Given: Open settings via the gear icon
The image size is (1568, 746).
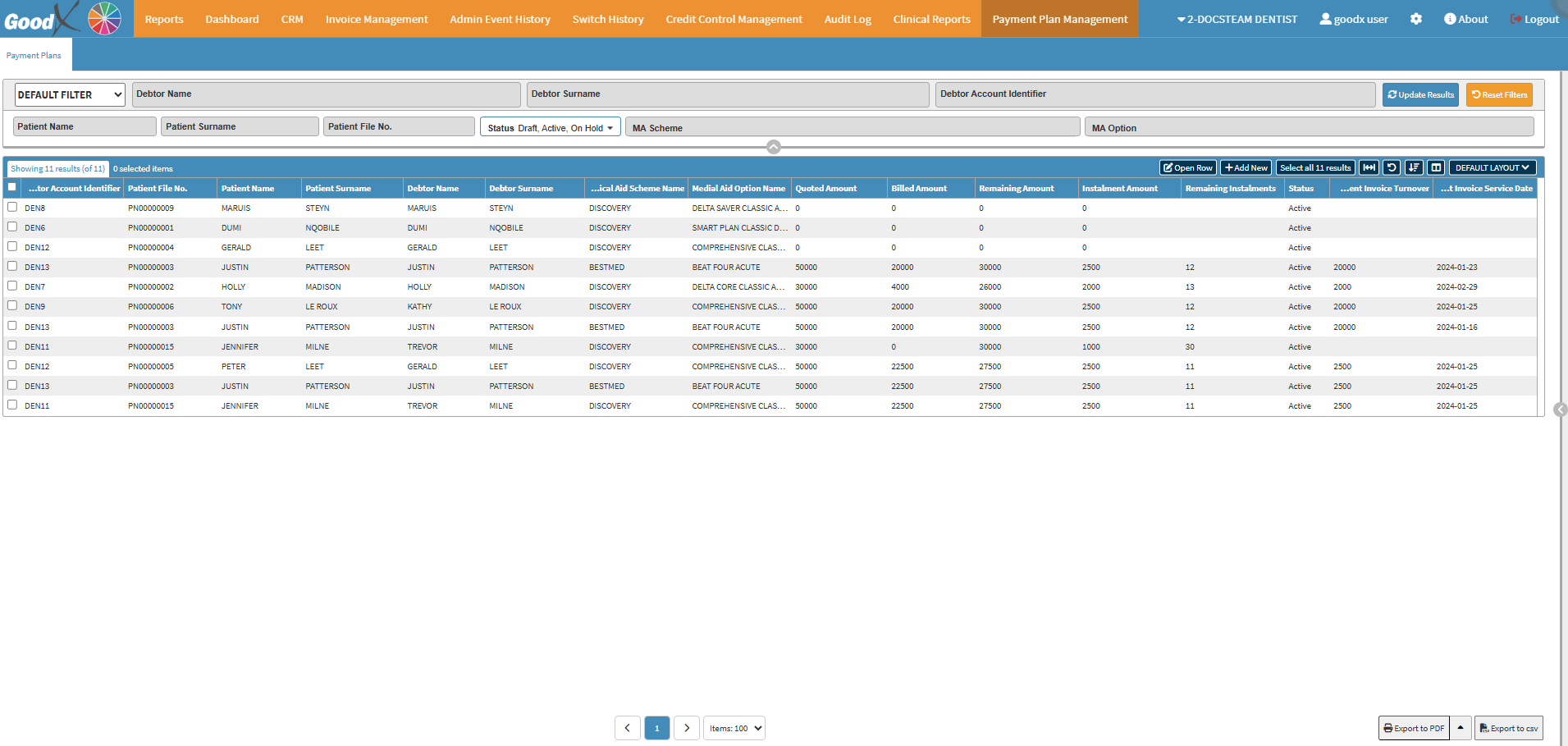Looking at the screenshot, I should (1416, 19).
